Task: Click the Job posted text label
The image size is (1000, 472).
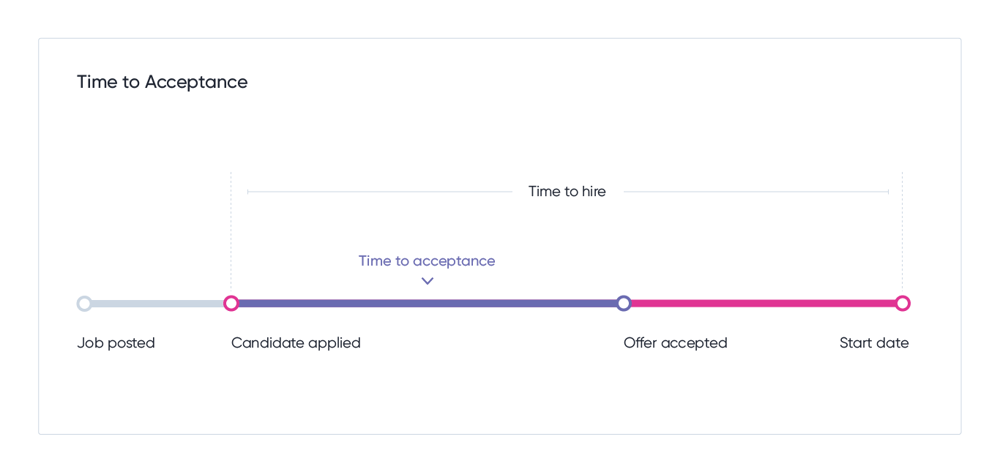Action: point(116,343)
